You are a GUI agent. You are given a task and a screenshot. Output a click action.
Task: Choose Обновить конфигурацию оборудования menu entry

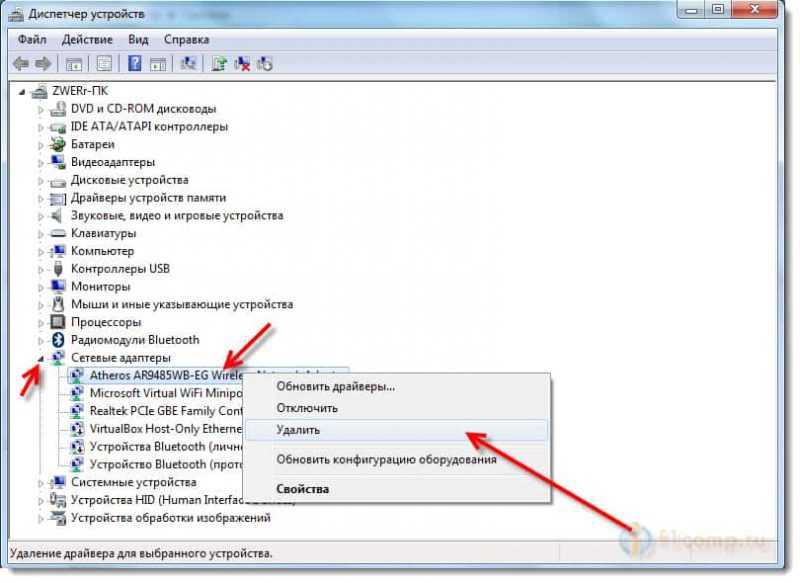(396, 460)
